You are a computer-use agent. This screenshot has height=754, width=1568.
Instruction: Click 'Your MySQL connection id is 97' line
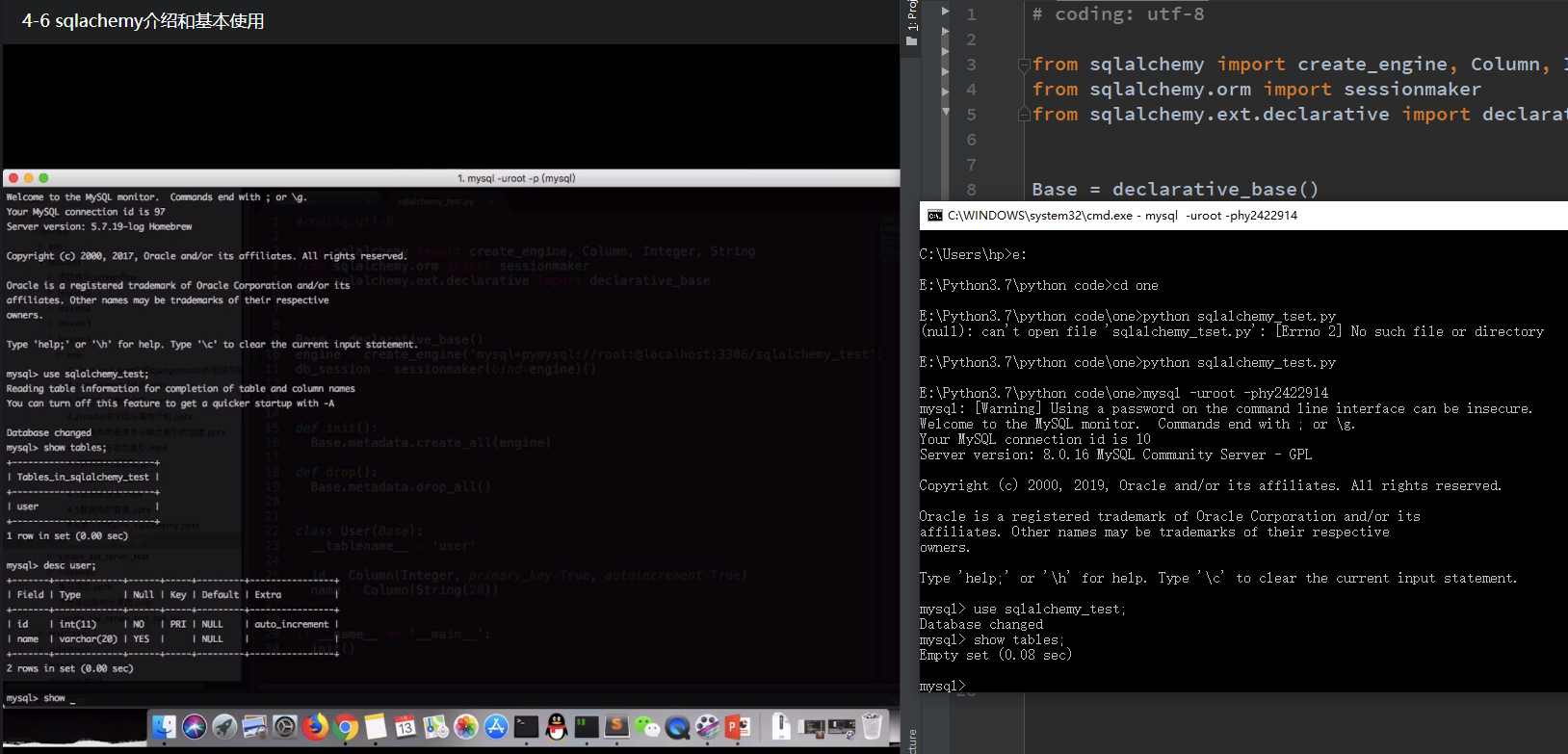point(86,212)
